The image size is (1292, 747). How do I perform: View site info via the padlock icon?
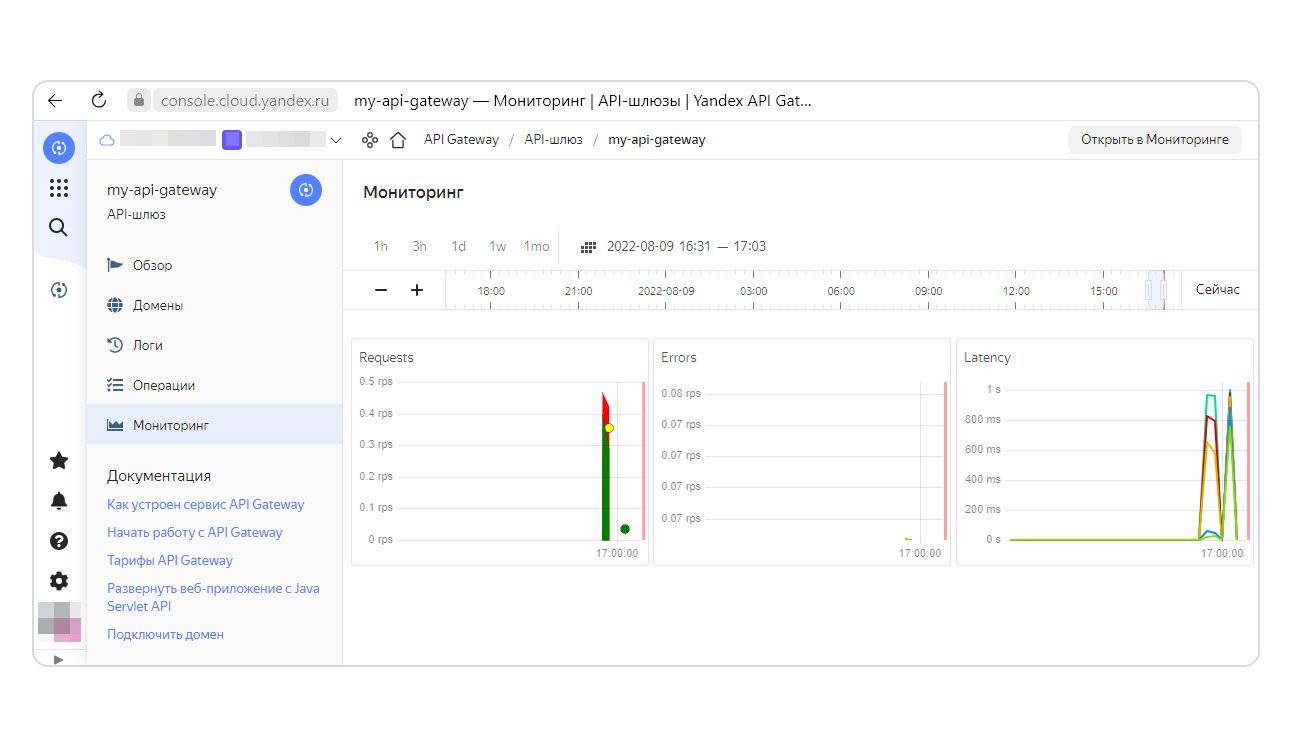(139, 100)
